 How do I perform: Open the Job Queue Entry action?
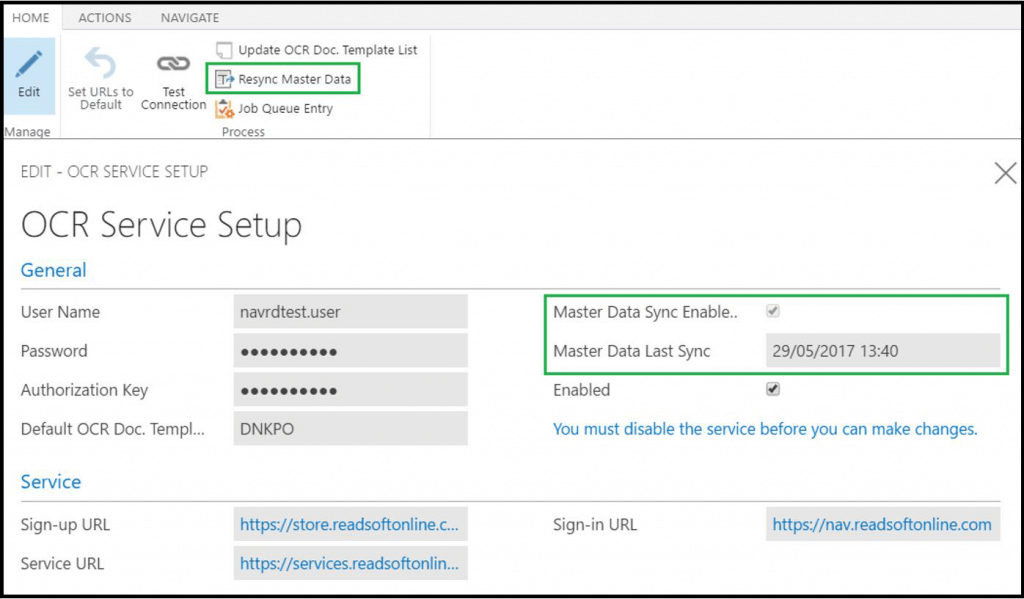point(285,108)
